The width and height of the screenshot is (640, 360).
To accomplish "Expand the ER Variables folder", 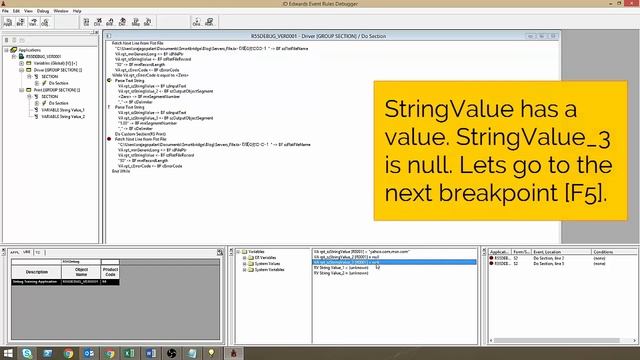I will click(244, 258).
